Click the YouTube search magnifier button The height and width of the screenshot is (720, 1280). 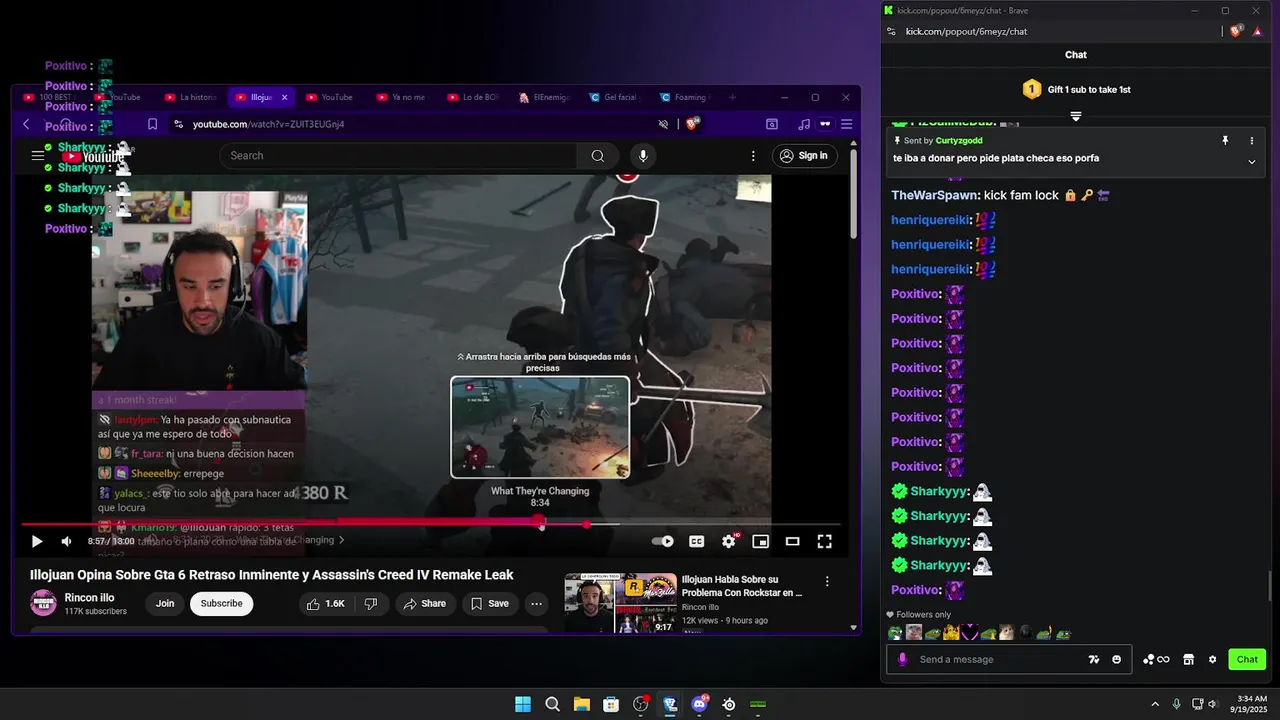[x=597, y=155]
